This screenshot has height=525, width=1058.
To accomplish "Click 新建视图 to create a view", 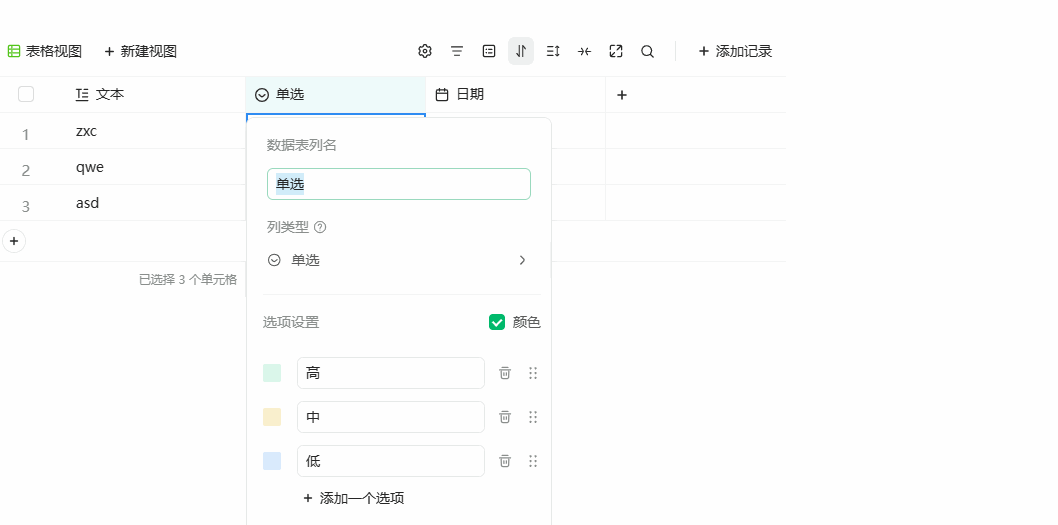I will click(x=140, y=51).
